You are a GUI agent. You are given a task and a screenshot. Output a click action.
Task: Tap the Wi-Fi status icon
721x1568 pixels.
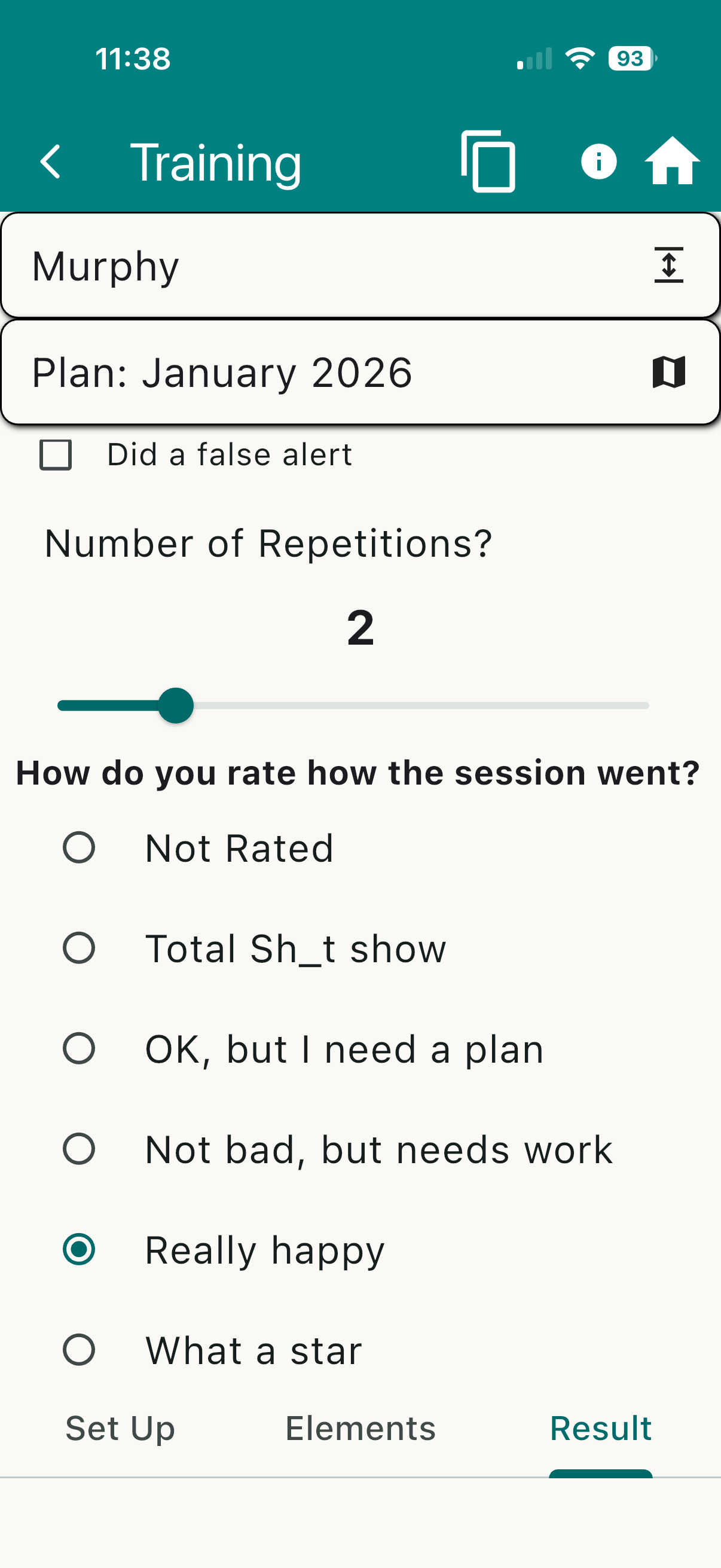[x=579, y=59]
